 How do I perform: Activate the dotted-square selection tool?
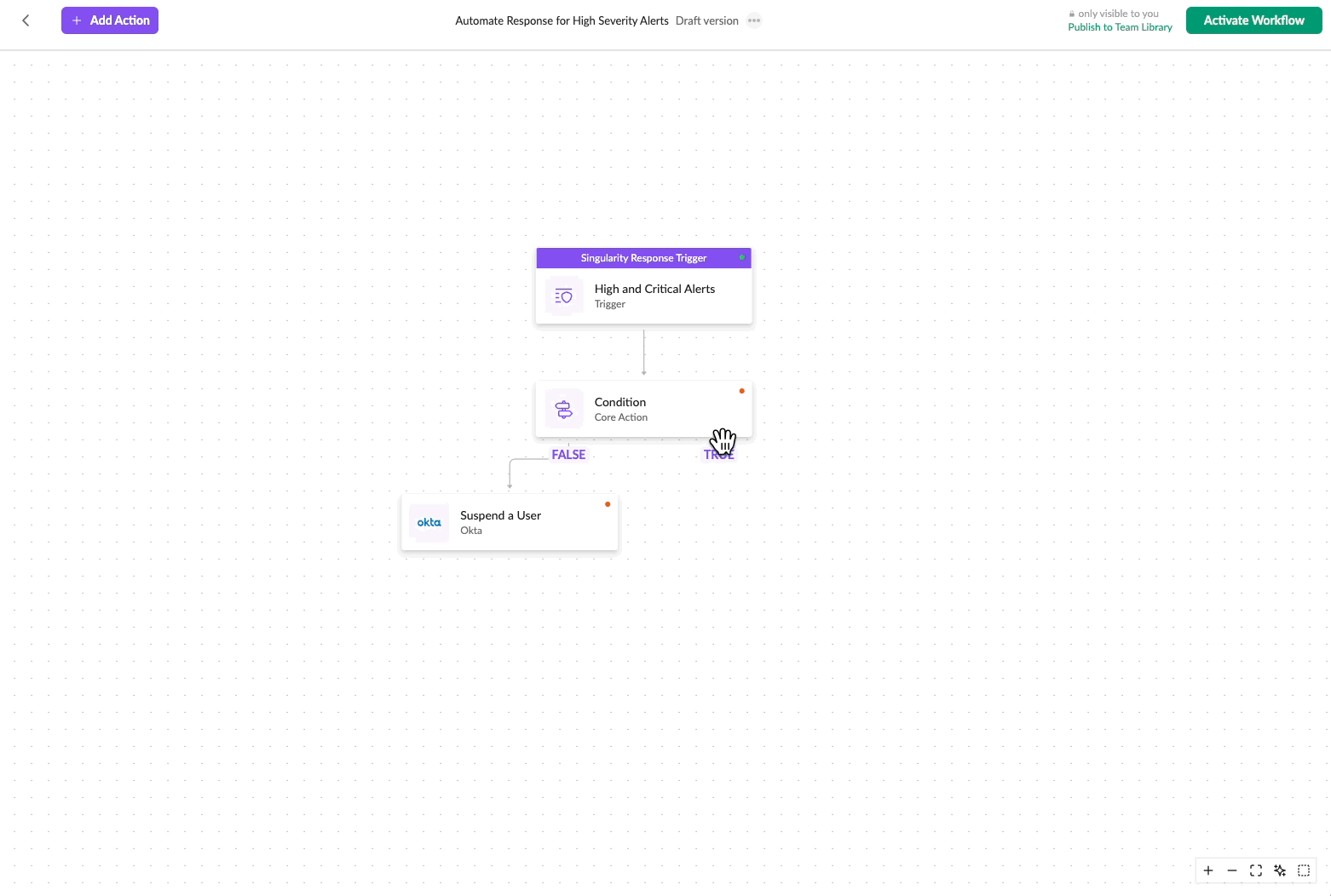1304,870
